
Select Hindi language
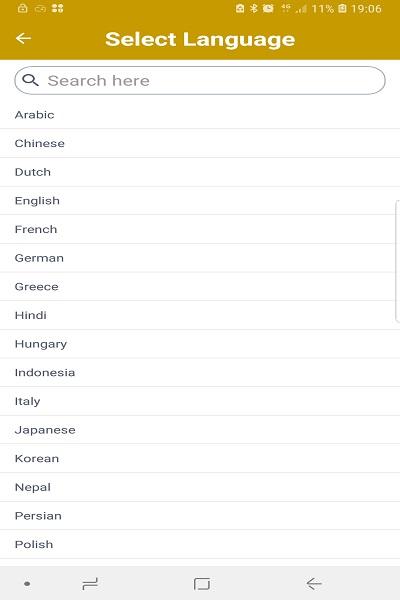200,315
